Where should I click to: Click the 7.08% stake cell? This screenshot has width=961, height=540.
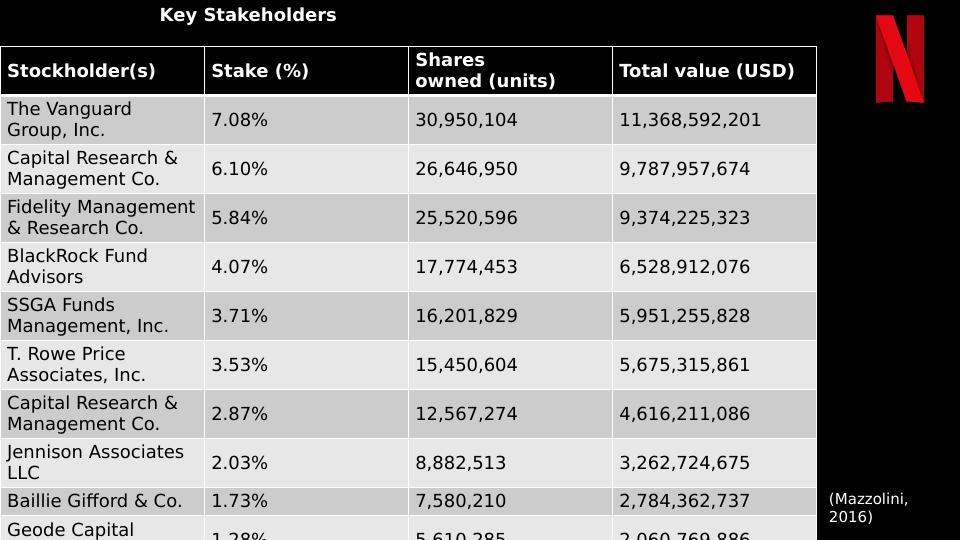(x=240, y=120)
